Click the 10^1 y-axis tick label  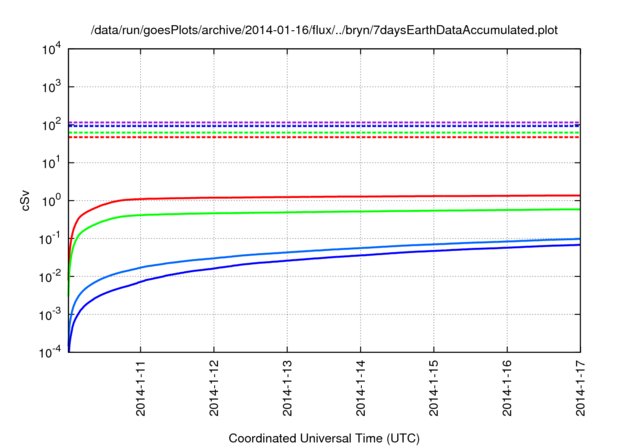[x=51, y=163]
